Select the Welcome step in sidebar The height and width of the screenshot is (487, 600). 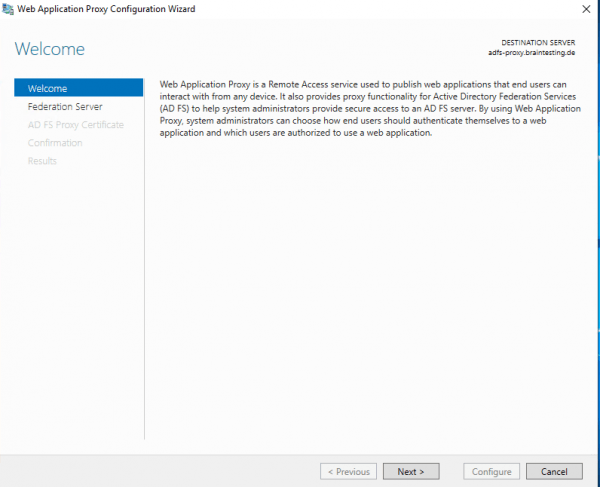click(78, 88)
